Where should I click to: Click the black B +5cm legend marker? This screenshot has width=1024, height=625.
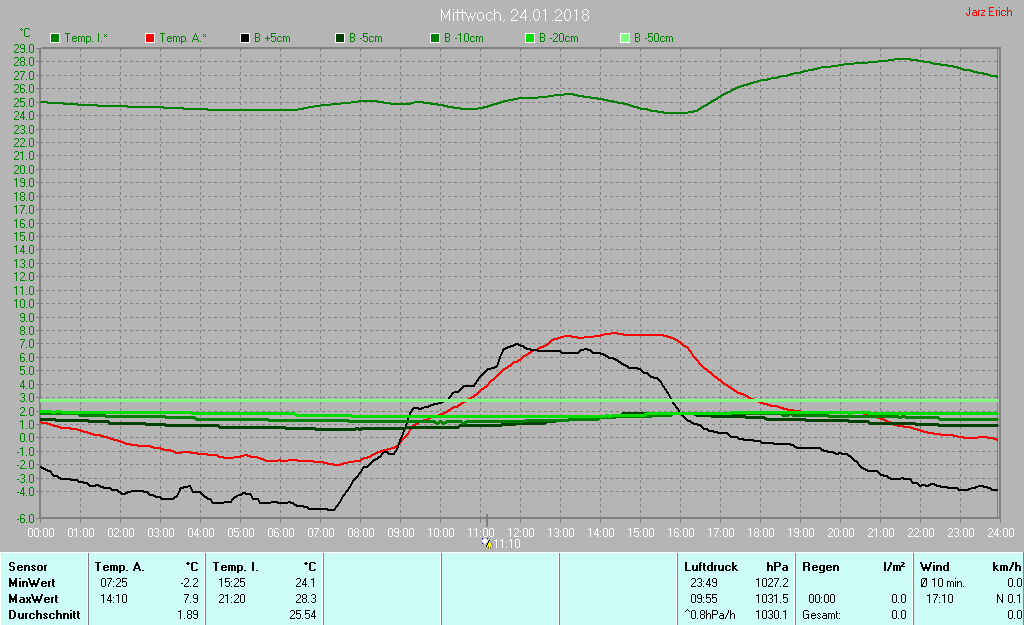[x=245, y=38]
